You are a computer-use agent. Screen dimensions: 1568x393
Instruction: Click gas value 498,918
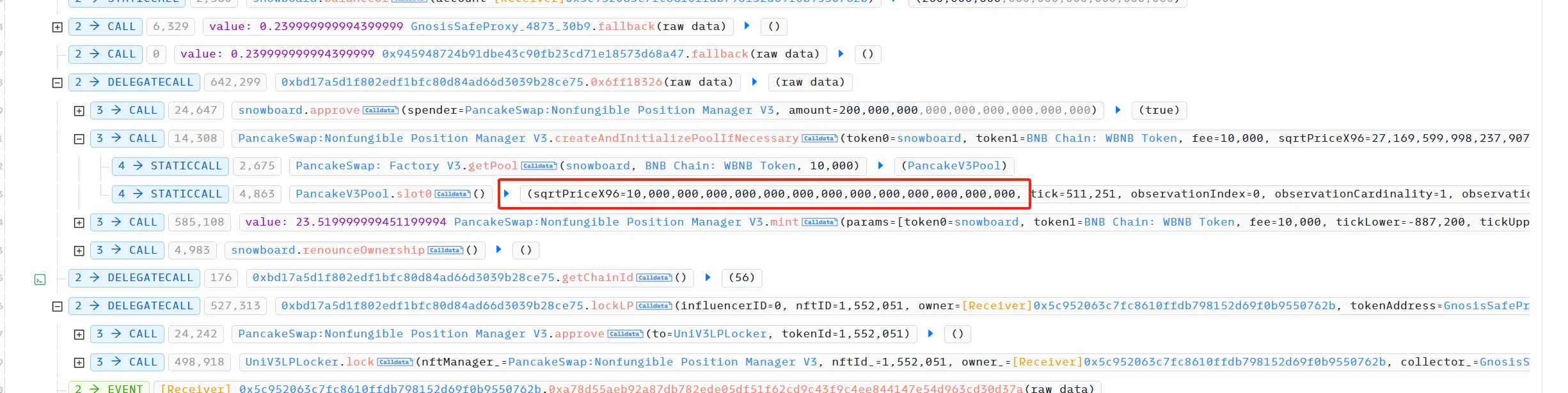[x=200, y=362]
